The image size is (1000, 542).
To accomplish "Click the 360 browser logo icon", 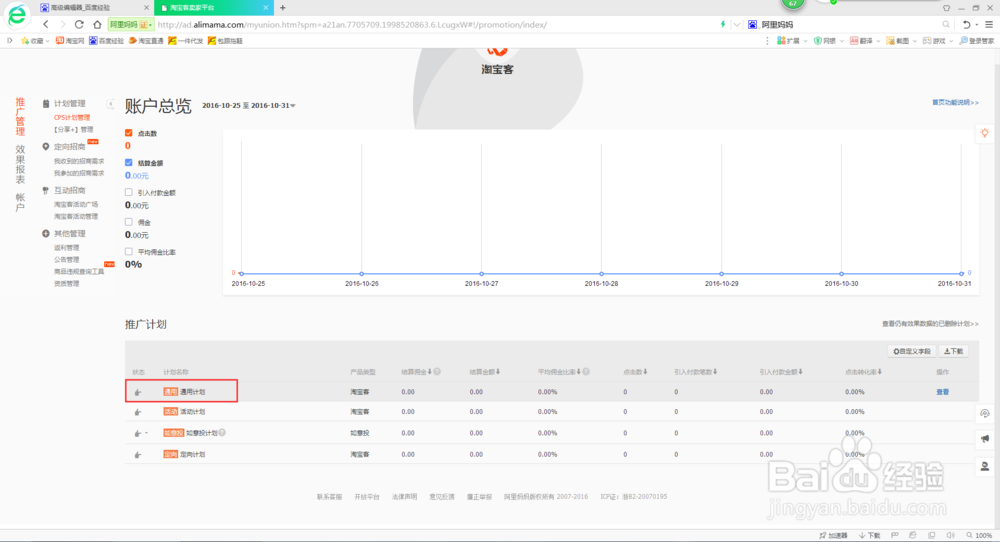I will point(17,15).
